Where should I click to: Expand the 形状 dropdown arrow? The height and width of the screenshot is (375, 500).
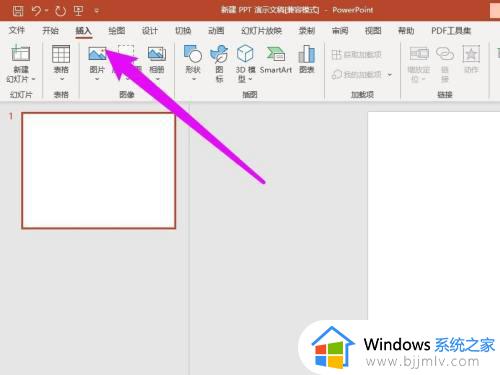(194, 79)
